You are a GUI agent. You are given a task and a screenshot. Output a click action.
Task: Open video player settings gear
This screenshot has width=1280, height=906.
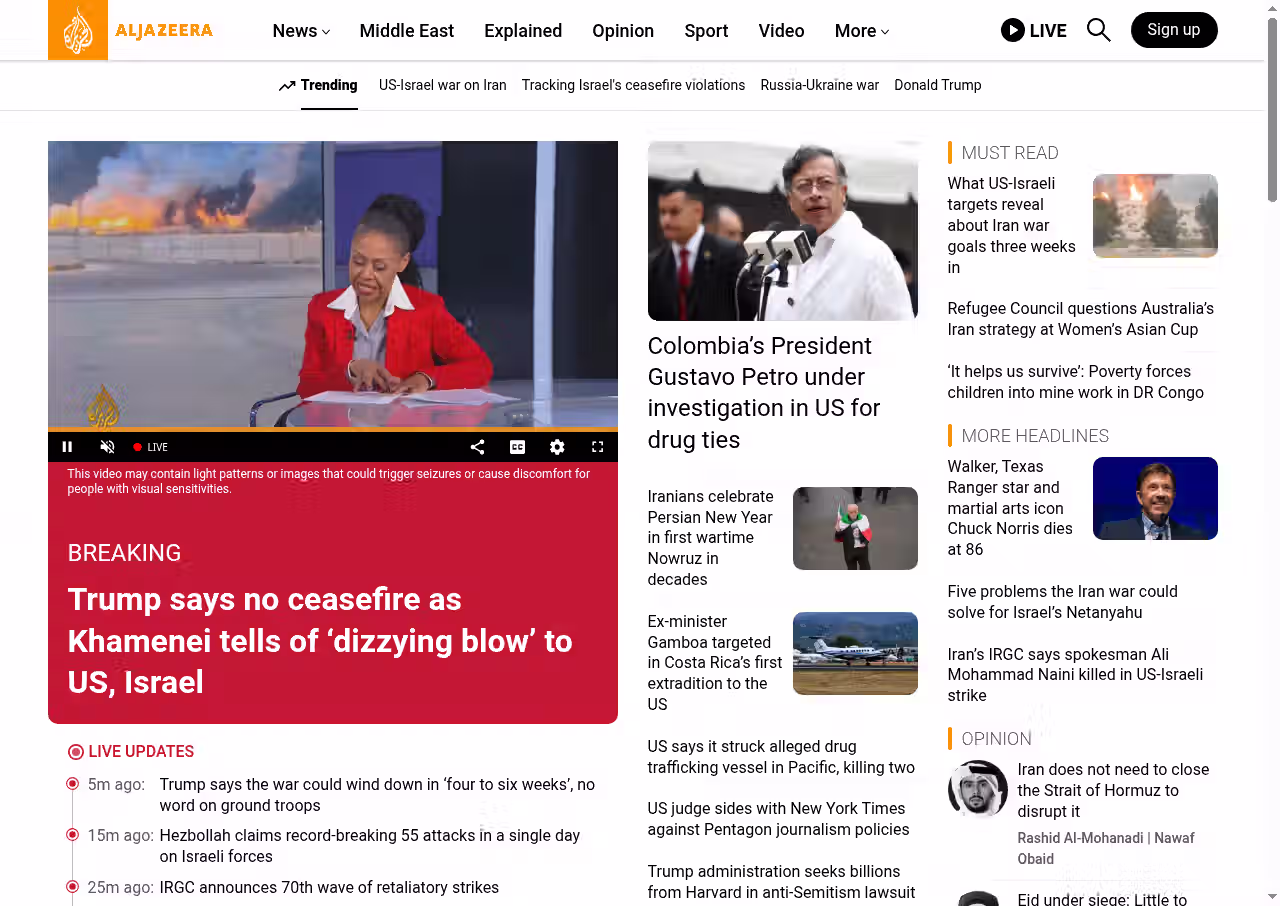pyautogui.click(x=557, y=447)
